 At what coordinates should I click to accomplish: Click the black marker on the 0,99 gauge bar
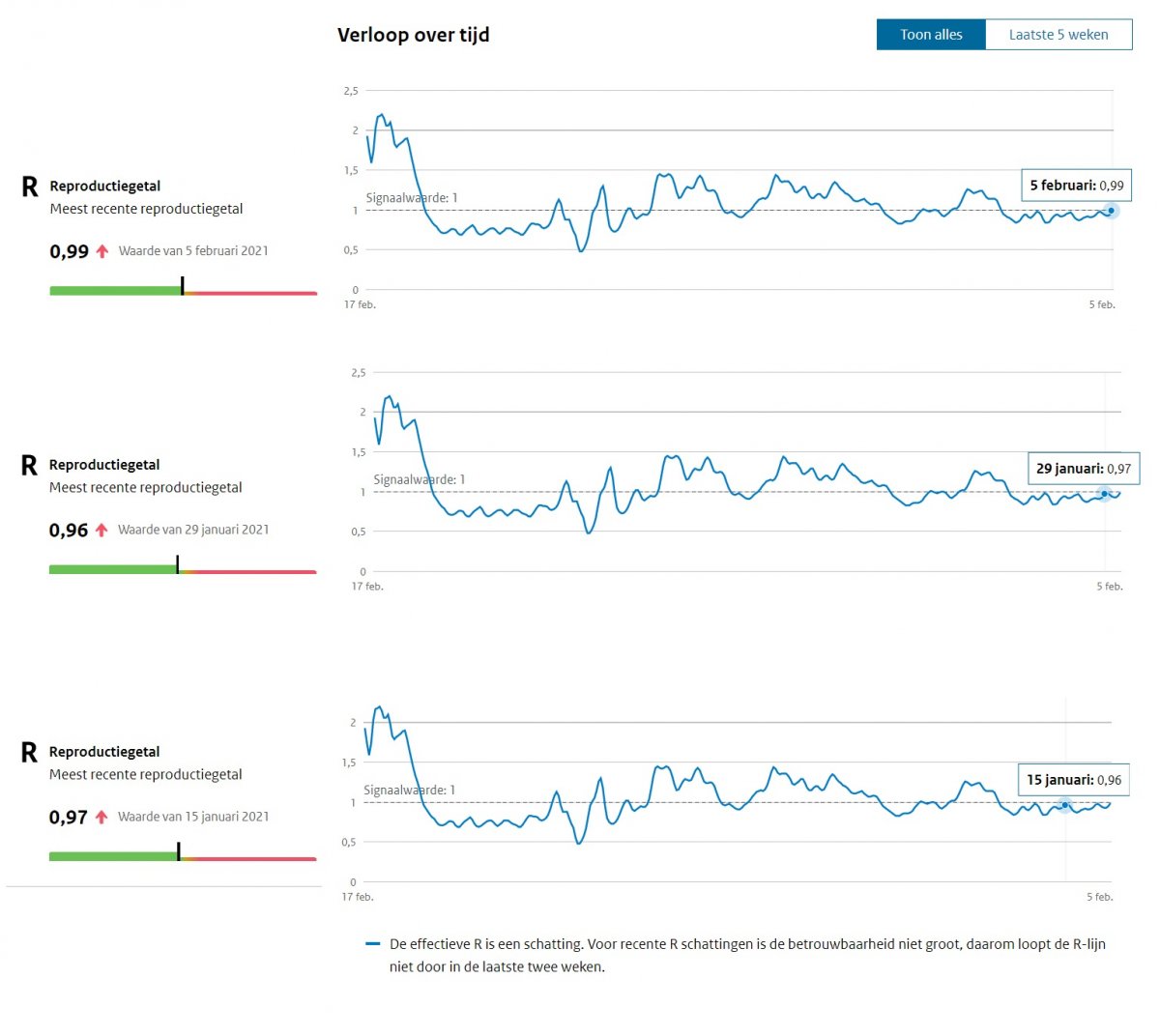point(182,286)
